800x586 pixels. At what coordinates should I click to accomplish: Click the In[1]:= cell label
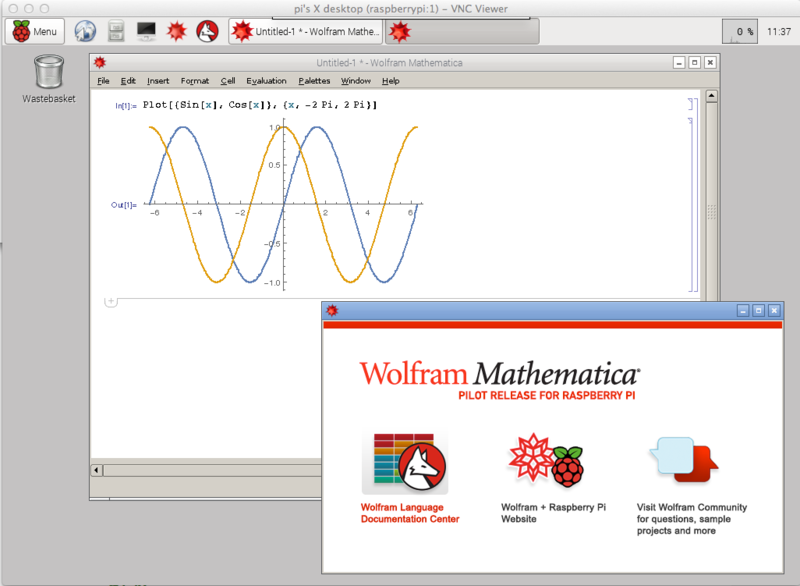coord(126,106)
